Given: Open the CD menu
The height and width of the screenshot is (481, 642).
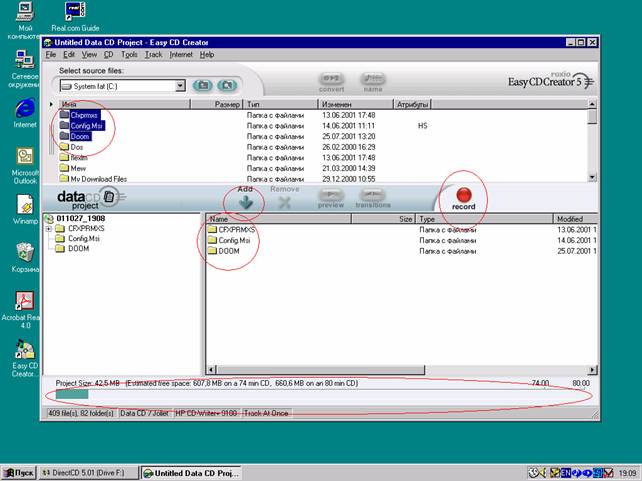Looking at the screenshot, I should pyautogui.click(x=107, y=54).
